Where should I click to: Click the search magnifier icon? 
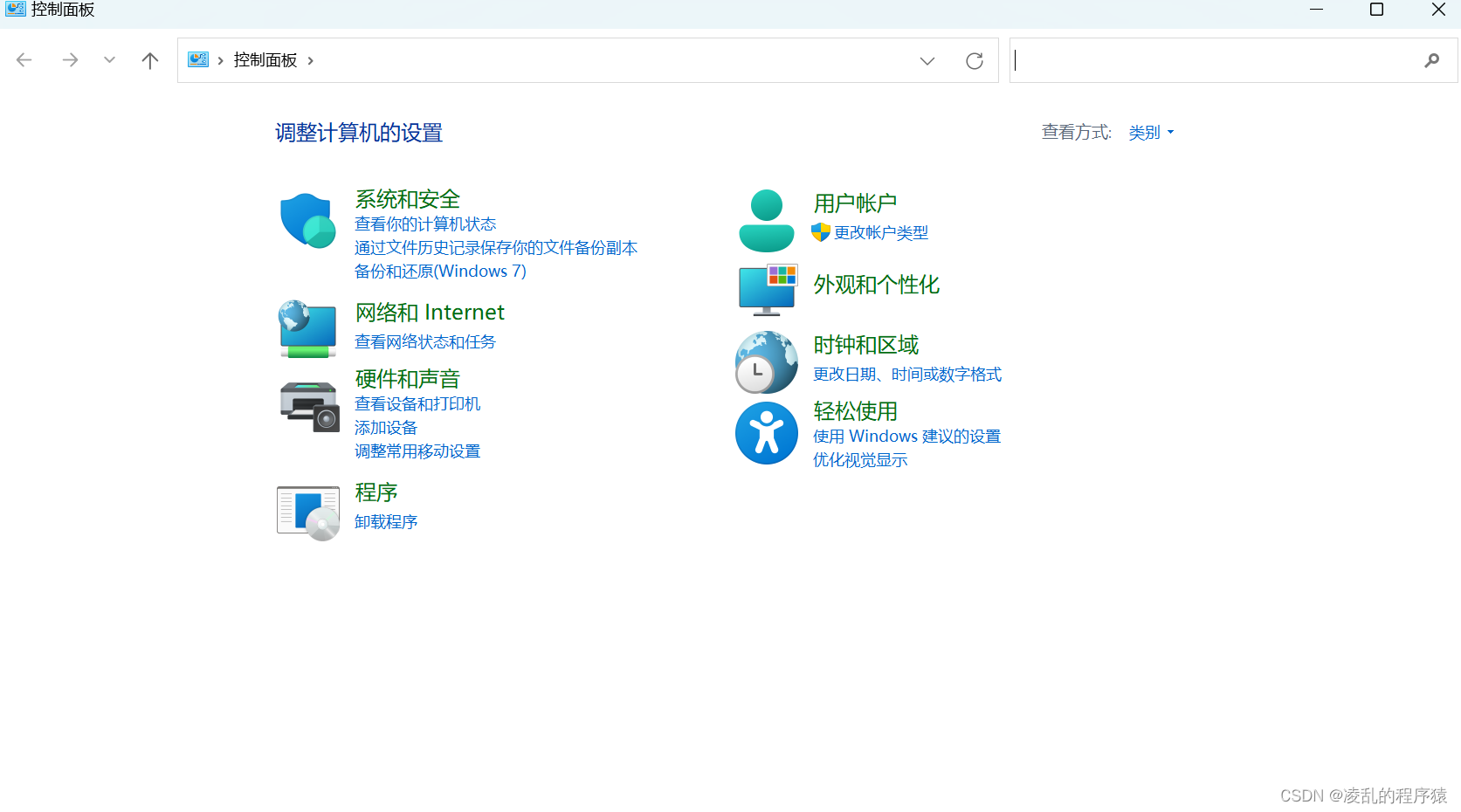coord(1431,60)
